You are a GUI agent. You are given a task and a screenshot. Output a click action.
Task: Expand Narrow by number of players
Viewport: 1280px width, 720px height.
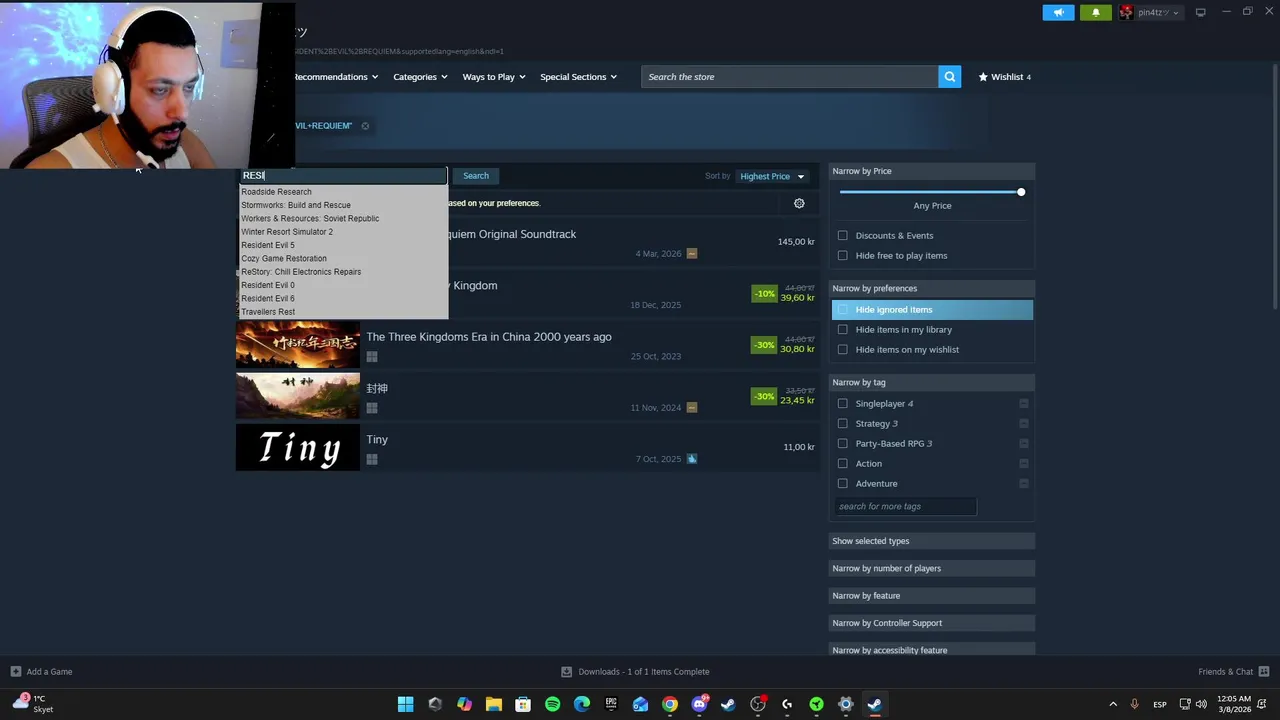932,568
